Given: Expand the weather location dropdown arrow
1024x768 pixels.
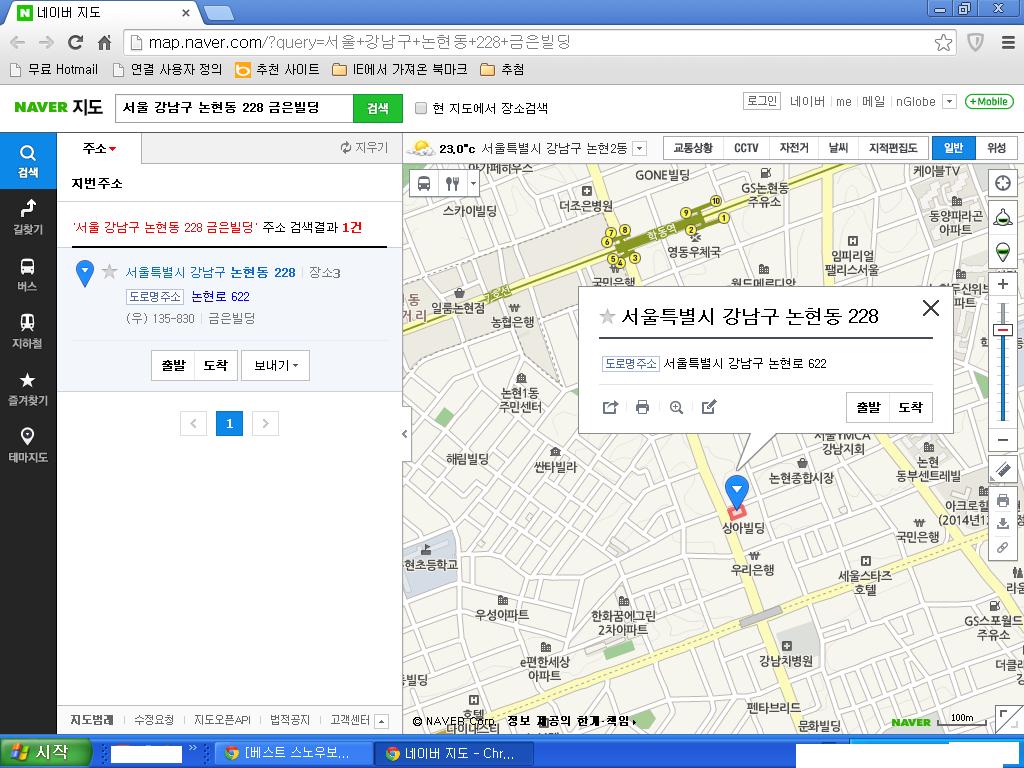Looking at the screenshot, I should point(640,148).
